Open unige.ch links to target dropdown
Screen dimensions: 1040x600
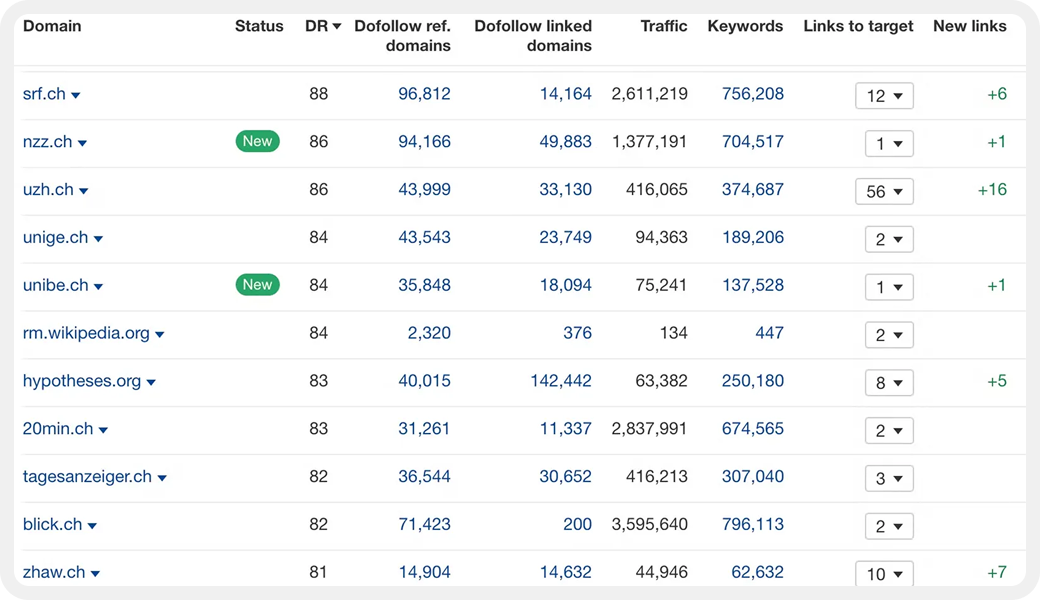(889, 239)
